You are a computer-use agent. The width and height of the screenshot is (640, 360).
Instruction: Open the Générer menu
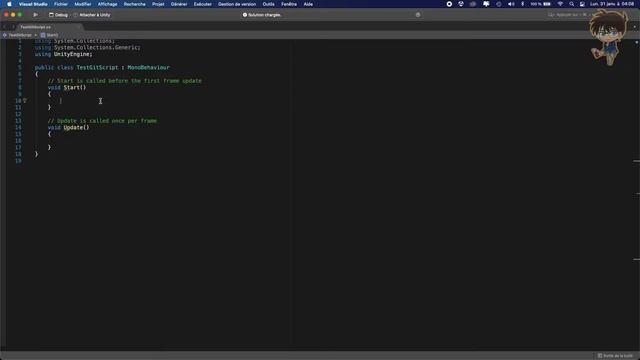(x=179, y=4)
